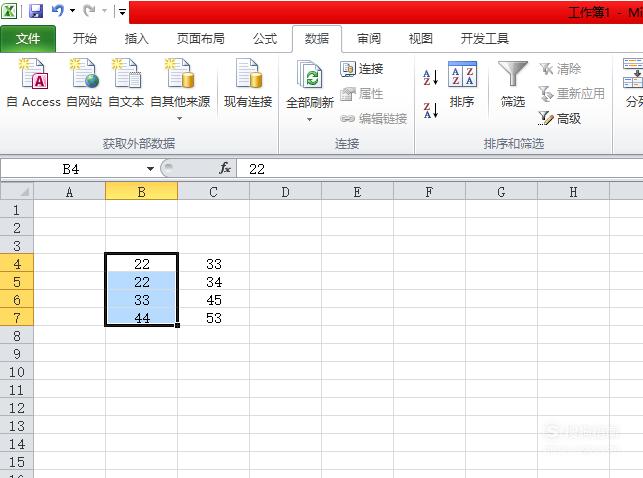Select row 1 header
Screen dimensions: 643x478
(17, 210)
